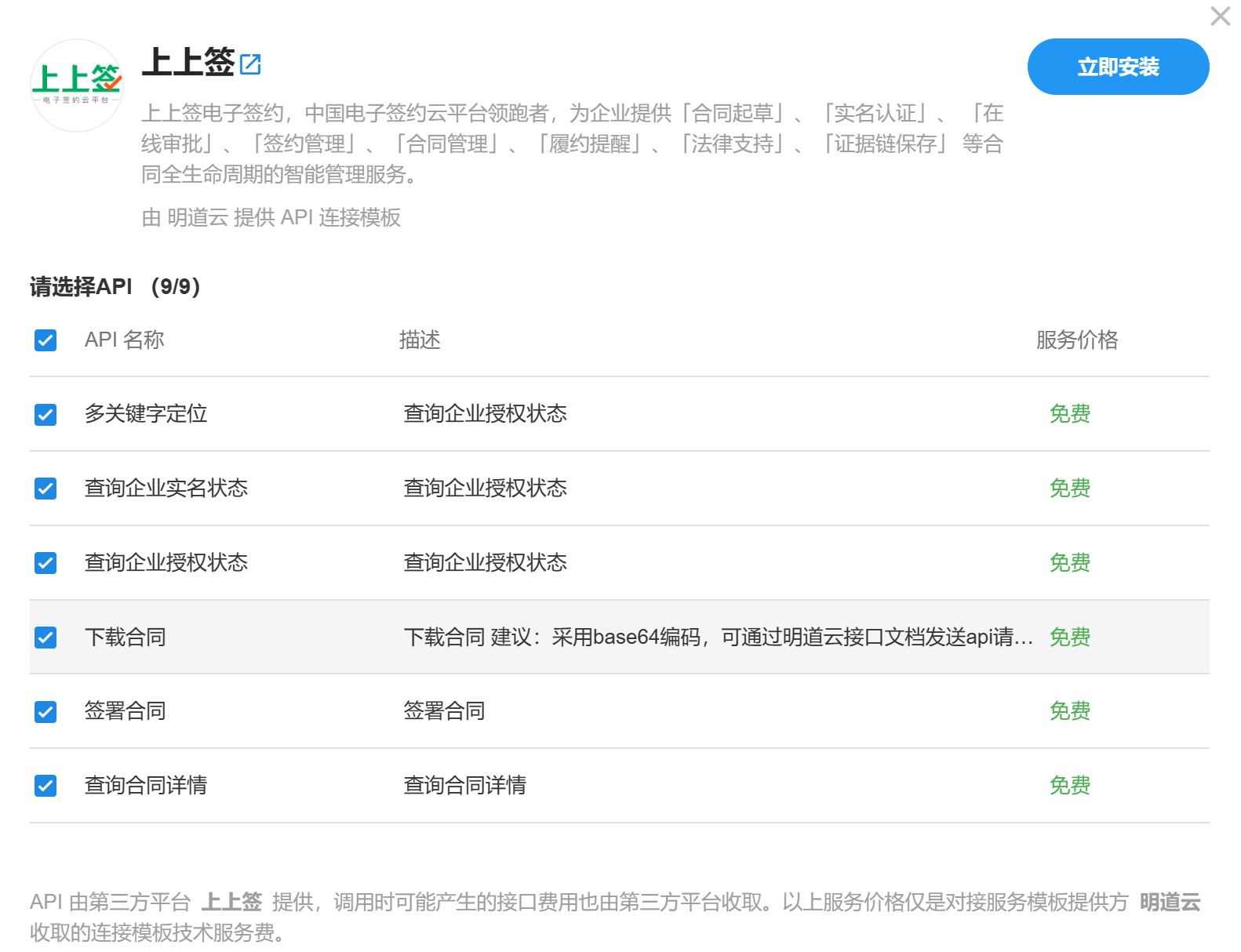Click the 服务价格 column header
Image resolution: width=1241 pixels, height=952 pixels.
coord(1076,340)
